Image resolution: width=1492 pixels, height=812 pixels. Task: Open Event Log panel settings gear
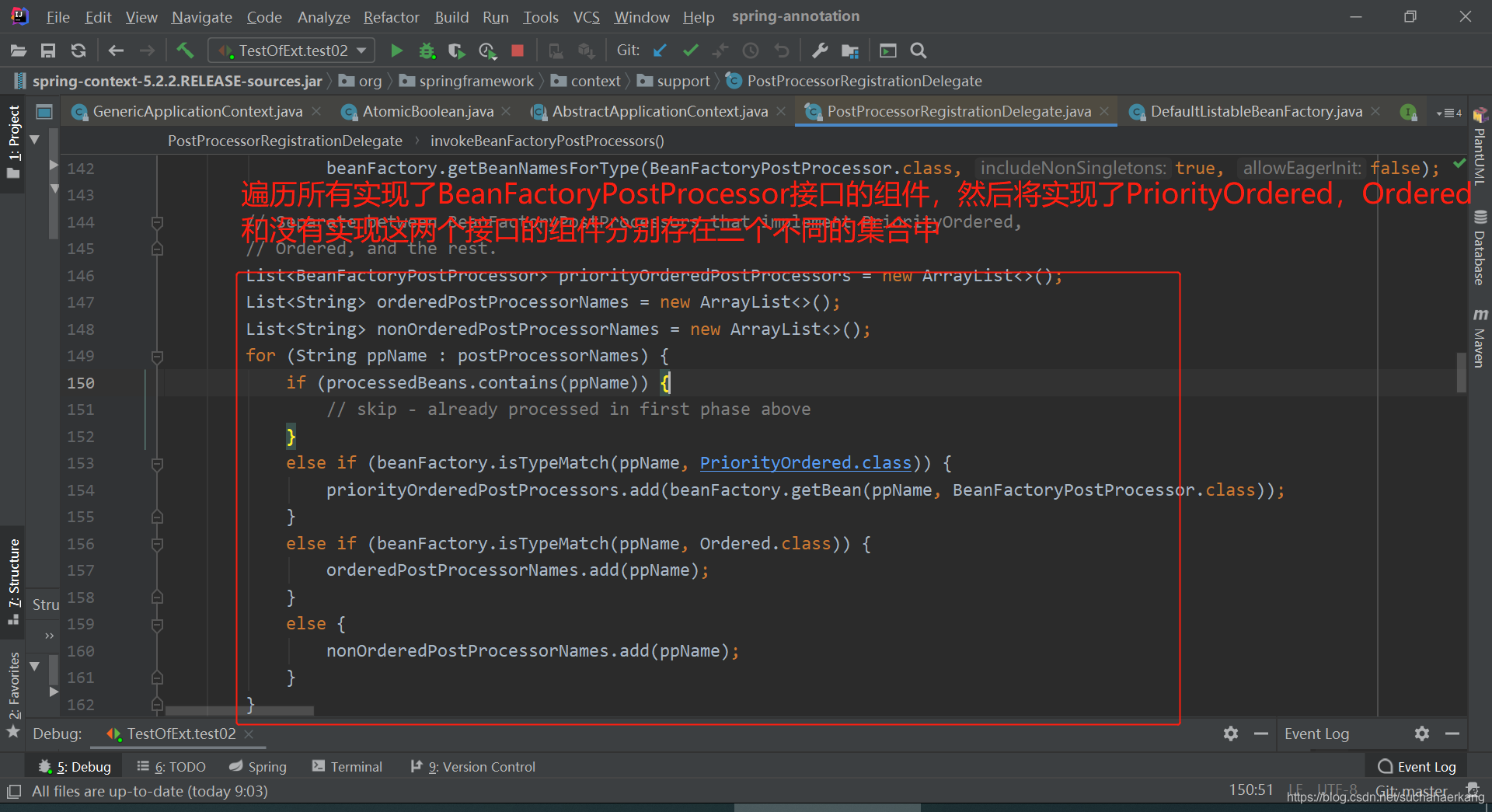pos(1422,734)
